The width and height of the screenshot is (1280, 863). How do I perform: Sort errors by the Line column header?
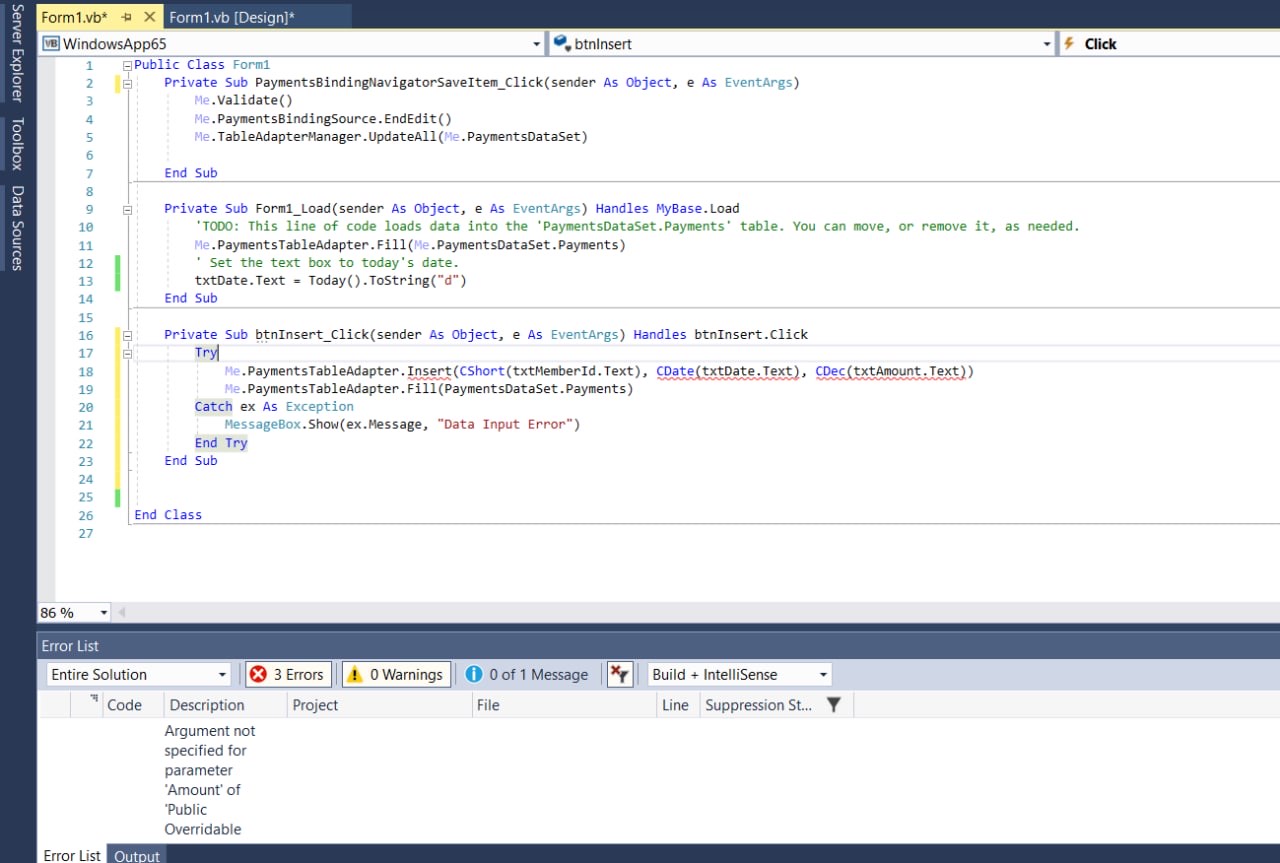[675, 705]
